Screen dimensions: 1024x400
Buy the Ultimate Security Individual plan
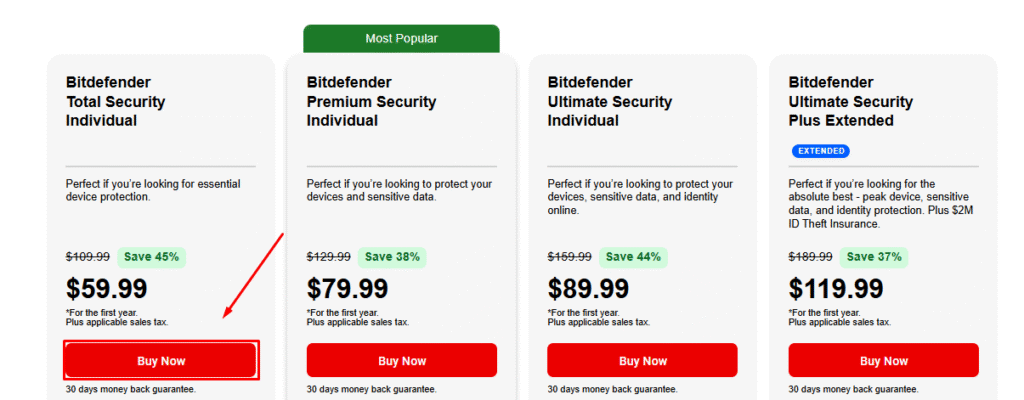point(642,360)
